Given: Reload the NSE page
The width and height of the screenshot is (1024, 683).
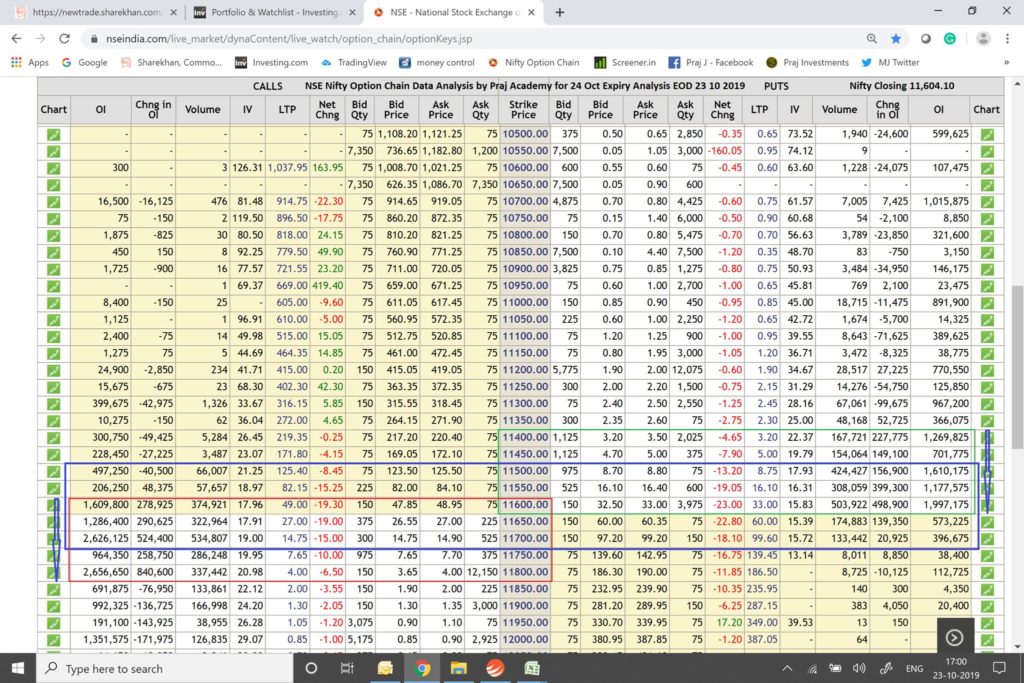Looking at the screenshot, I should [x=66, y=38].
